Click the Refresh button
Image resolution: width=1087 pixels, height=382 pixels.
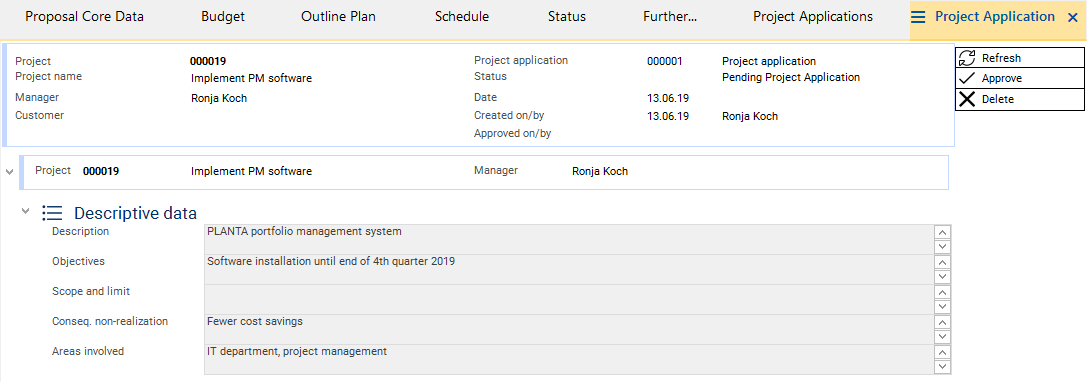(x=1020, y=58)
